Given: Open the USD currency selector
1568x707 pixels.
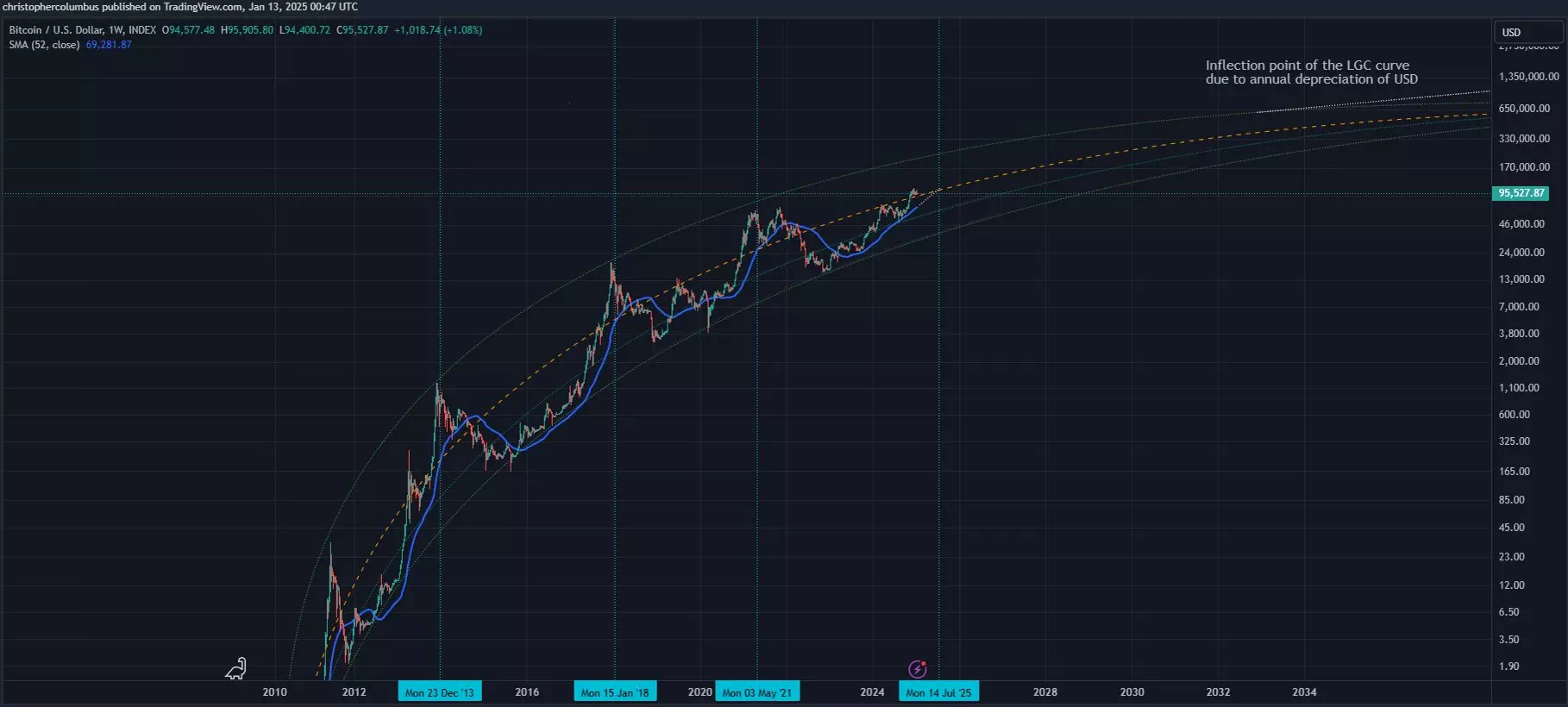Looking at the screenshot, I should (1527, 33).
